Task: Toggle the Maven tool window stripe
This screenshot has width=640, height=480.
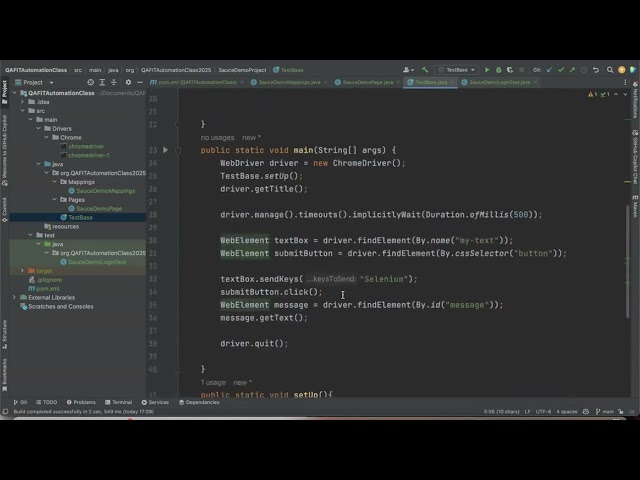Action: click(x=635, y=206)
